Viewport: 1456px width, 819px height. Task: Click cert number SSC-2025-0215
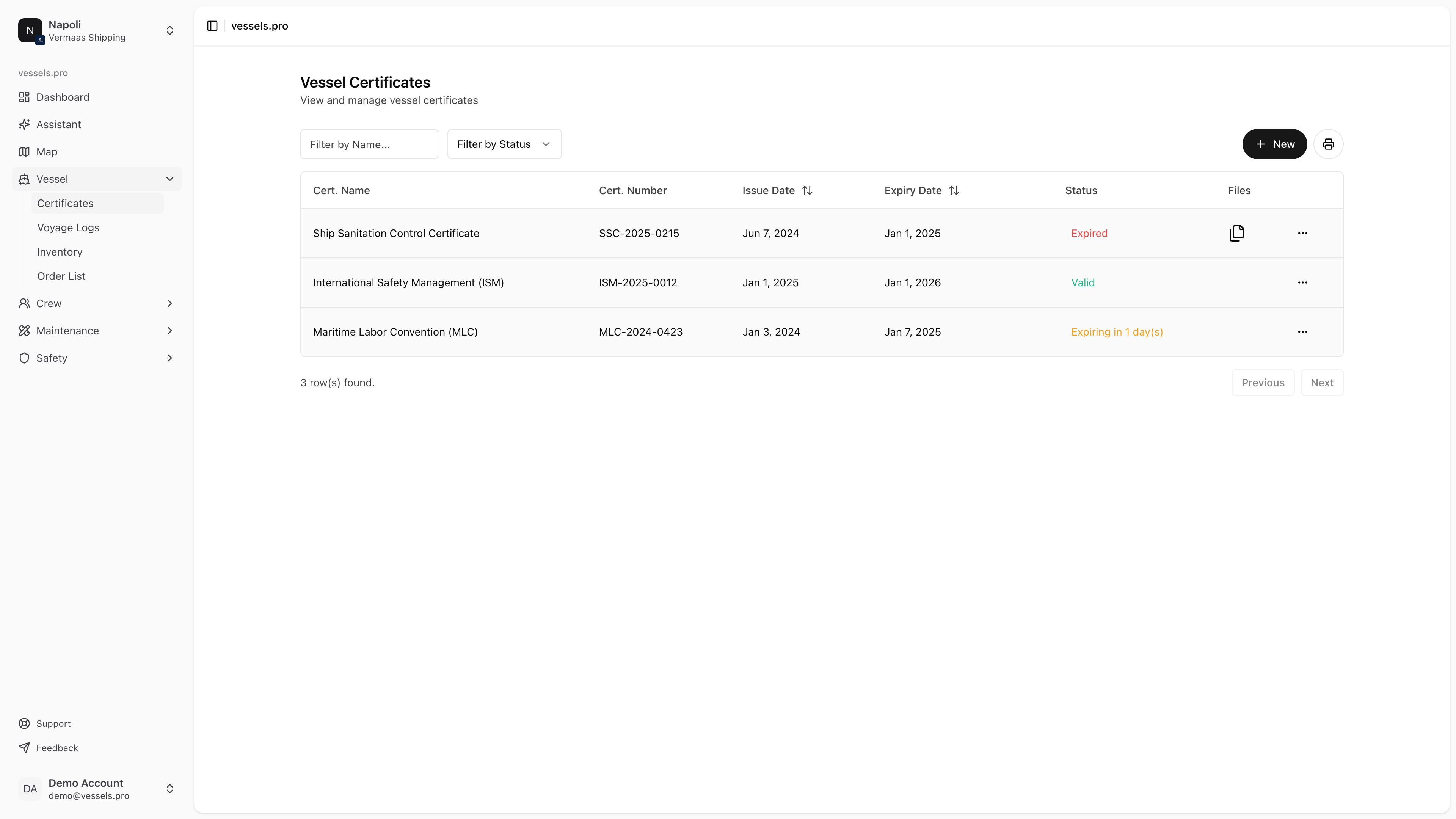click(x=639, y=234)
